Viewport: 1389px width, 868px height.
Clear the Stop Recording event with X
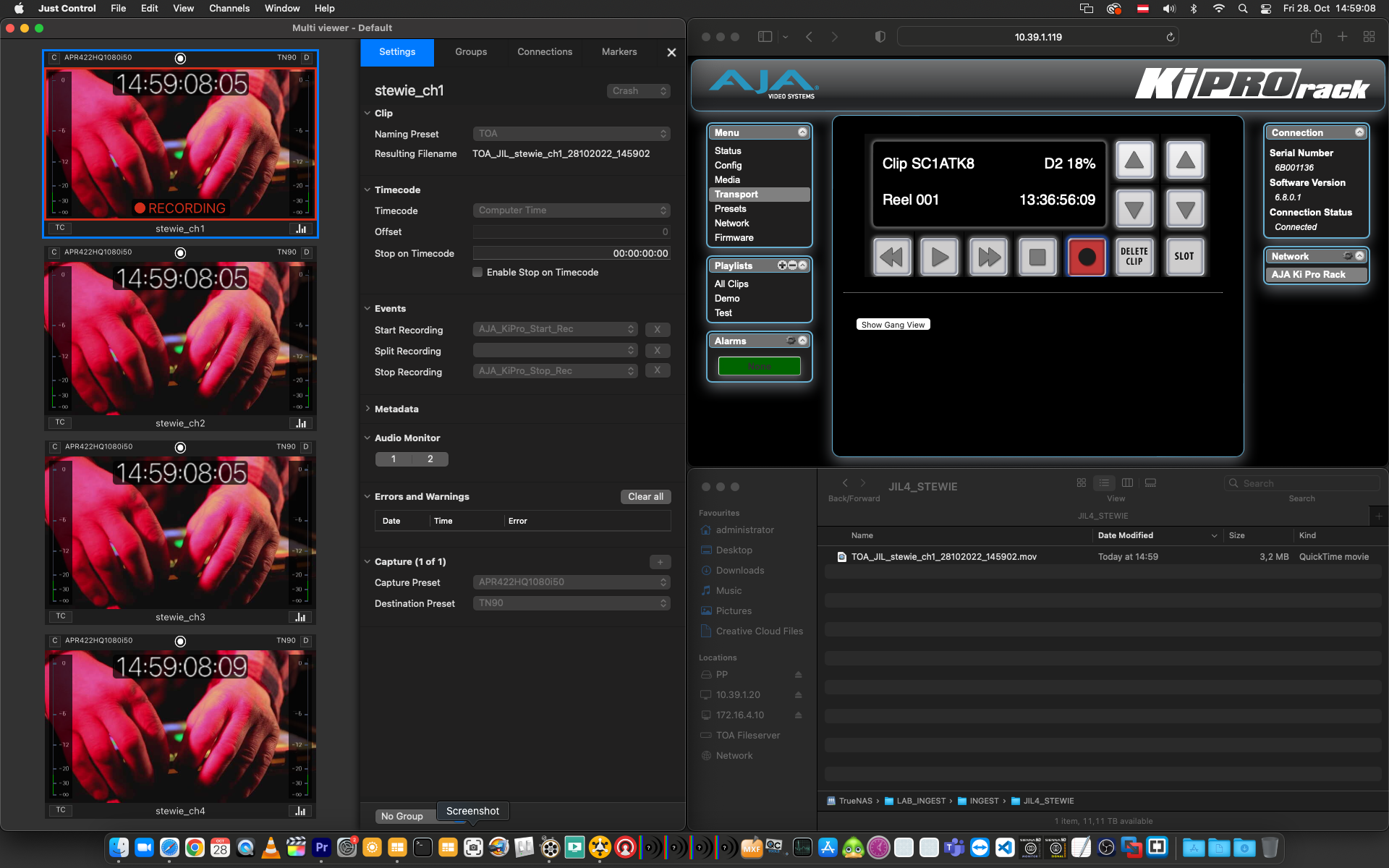[658, 371]
